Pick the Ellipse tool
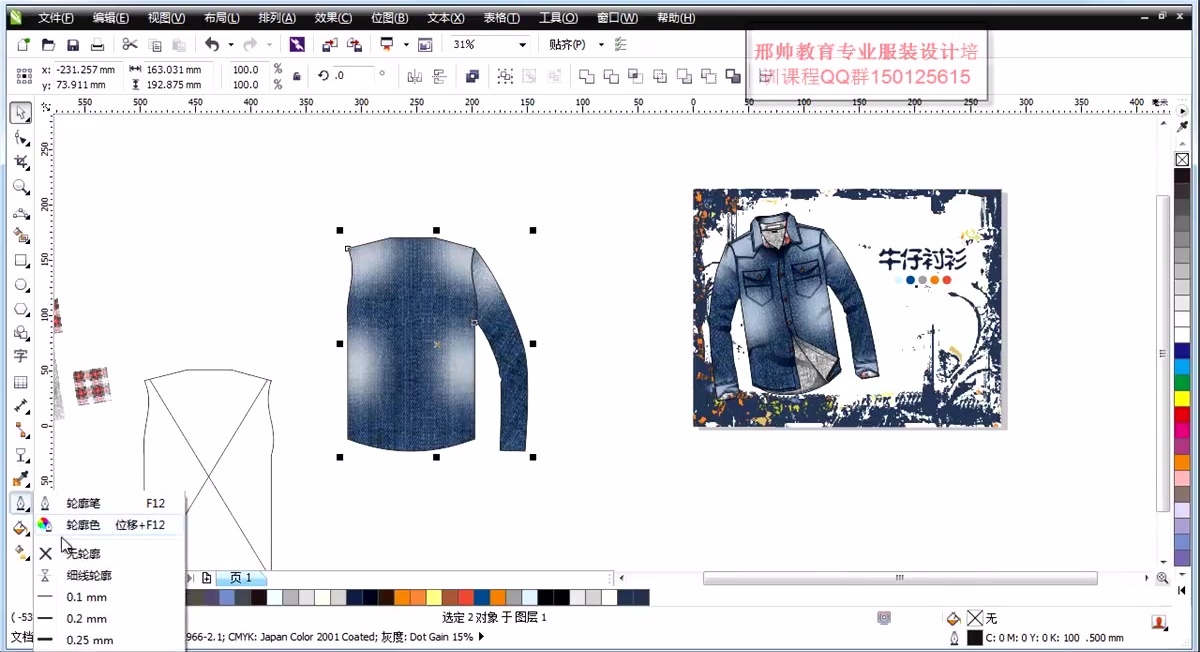 coord(20,285)
